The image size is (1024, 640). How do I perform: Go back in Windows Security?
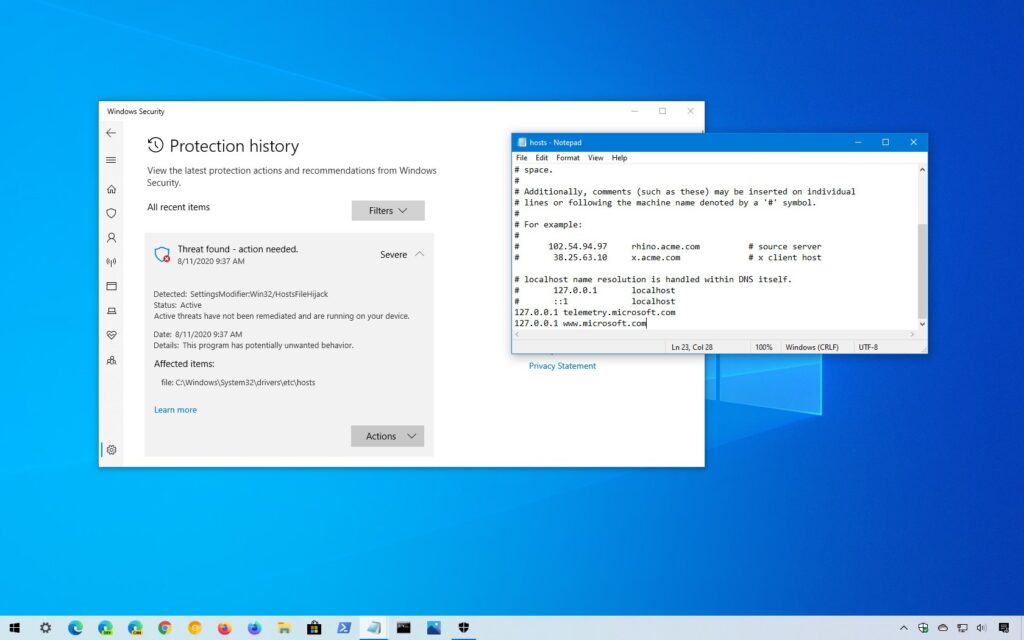pyautogui.click(x=111, y=133)
